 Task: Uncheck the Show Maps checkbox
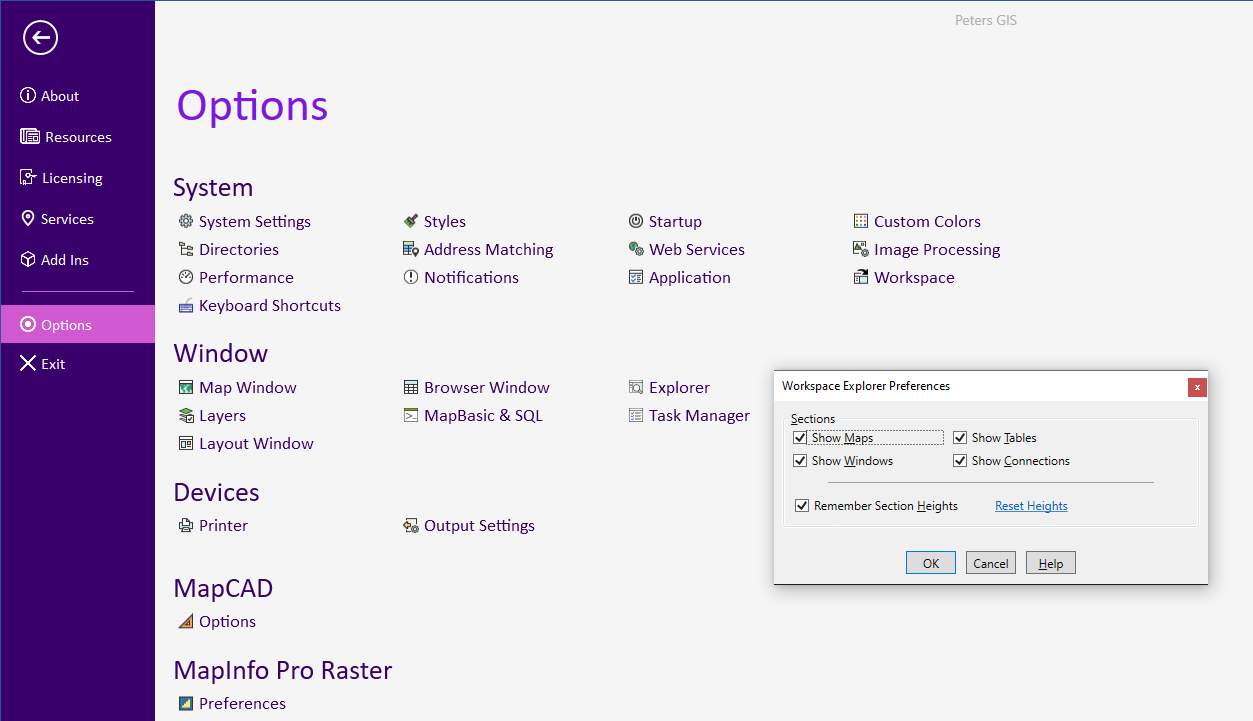tap(800, 438)
